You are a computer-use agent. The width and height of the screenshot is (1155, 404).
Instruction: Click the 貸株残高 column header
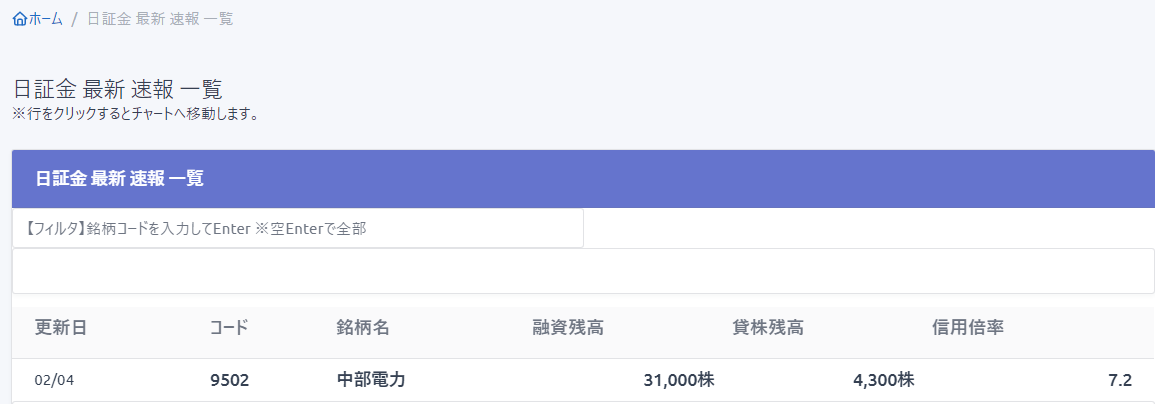[768, 327]
